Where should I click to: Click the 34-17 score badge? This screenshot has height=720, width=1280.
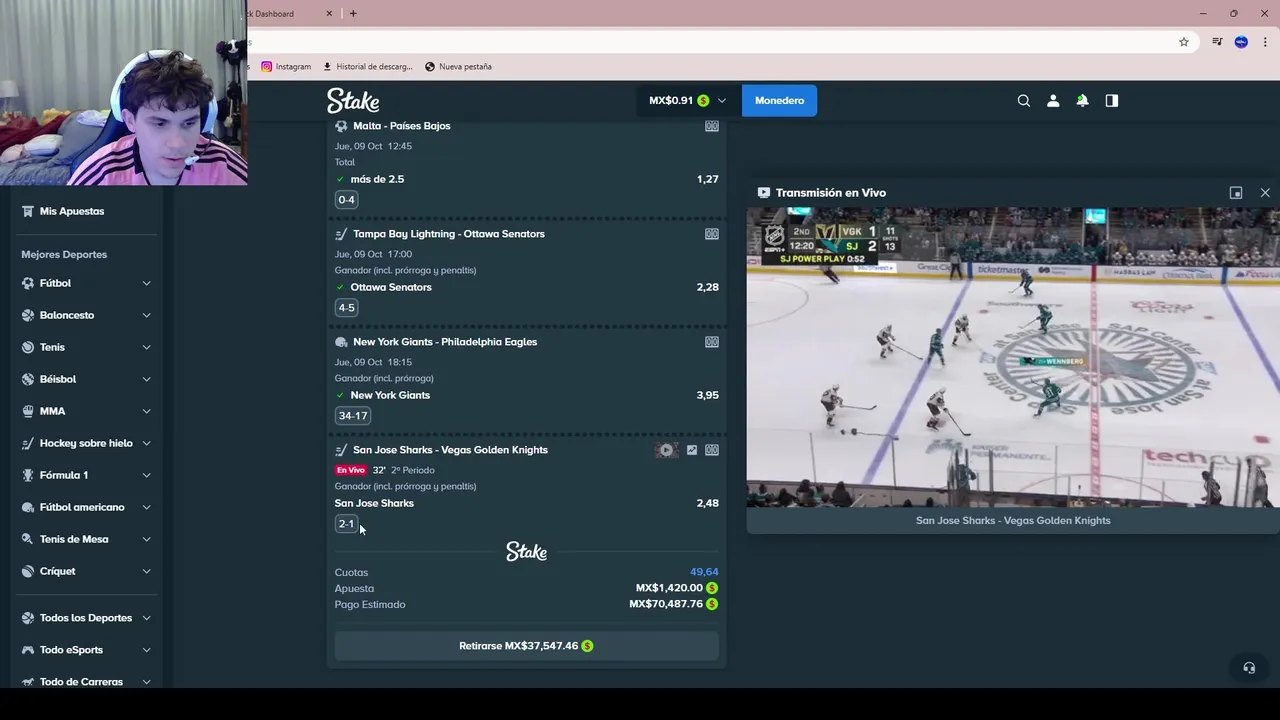(353, 416)
